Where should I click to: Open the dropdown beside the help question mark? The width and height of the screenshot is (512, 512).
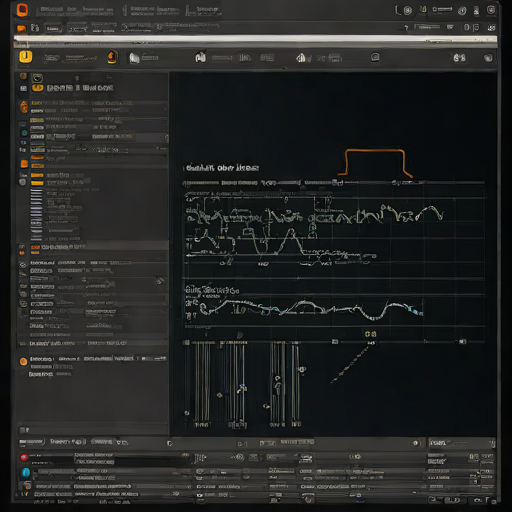[x=427, y=27]
